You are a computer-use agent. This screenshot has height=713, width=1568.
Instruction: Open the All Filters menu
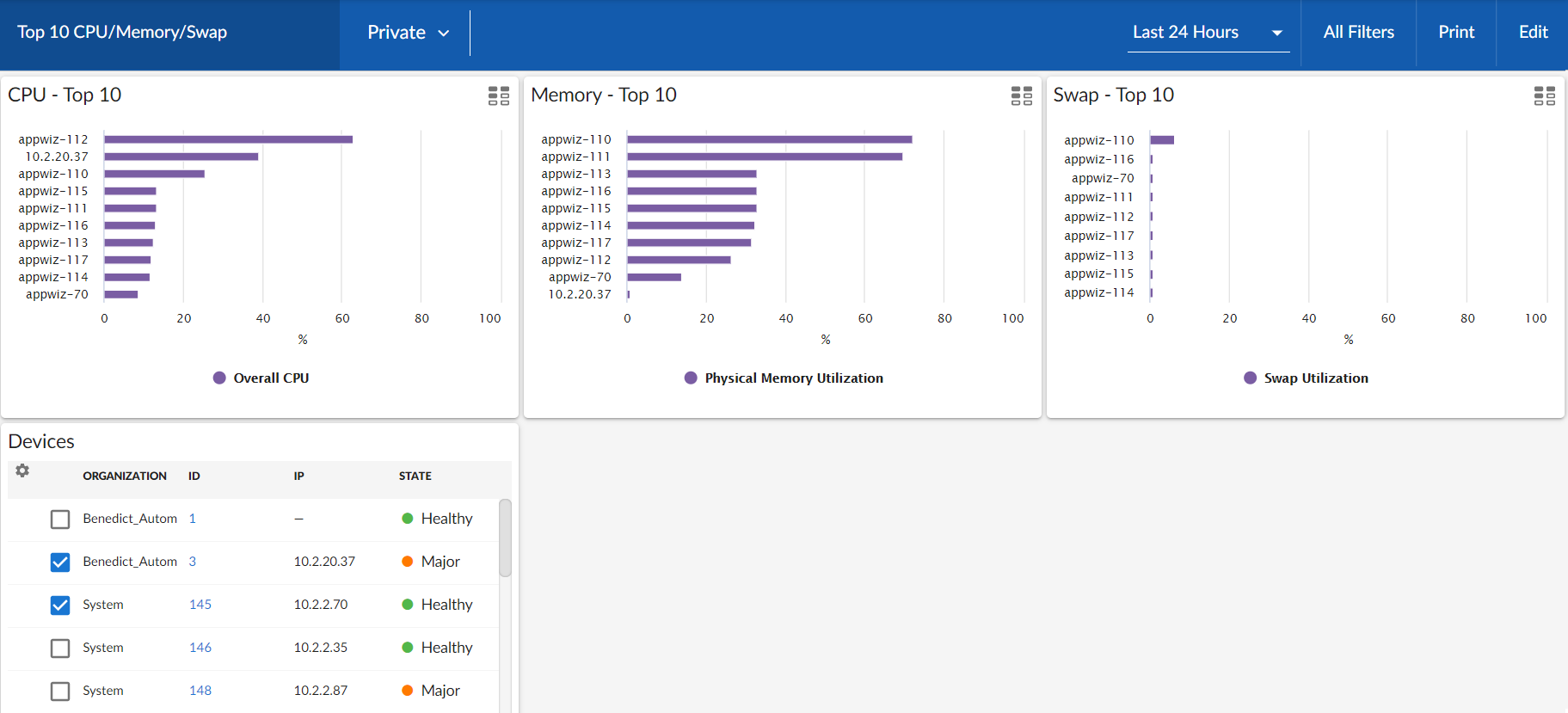[1358, 33]
